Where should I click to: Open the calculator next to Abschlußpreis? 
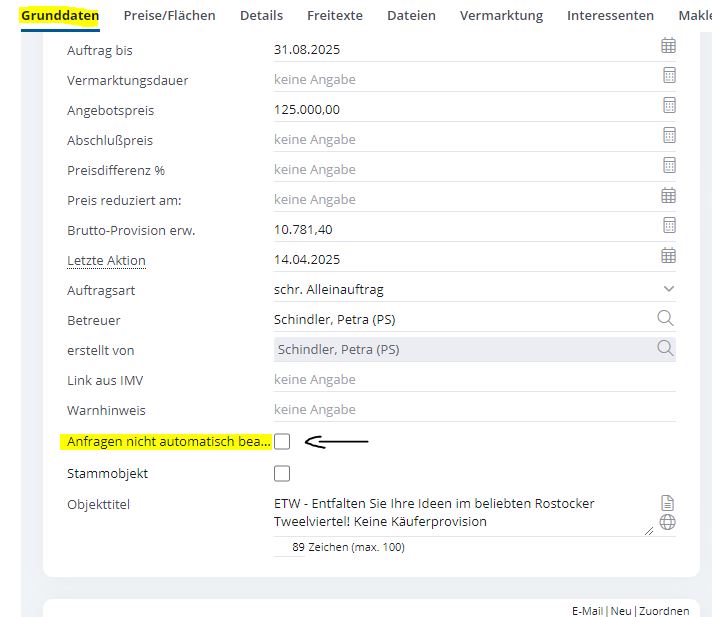[x=668, y=135]
